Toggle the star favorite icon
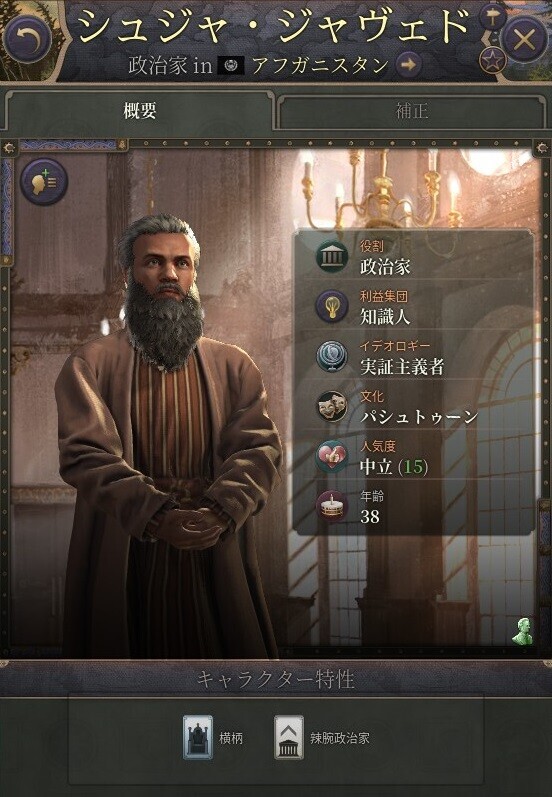This screenshot has height=797, width=552. [492, 61]
